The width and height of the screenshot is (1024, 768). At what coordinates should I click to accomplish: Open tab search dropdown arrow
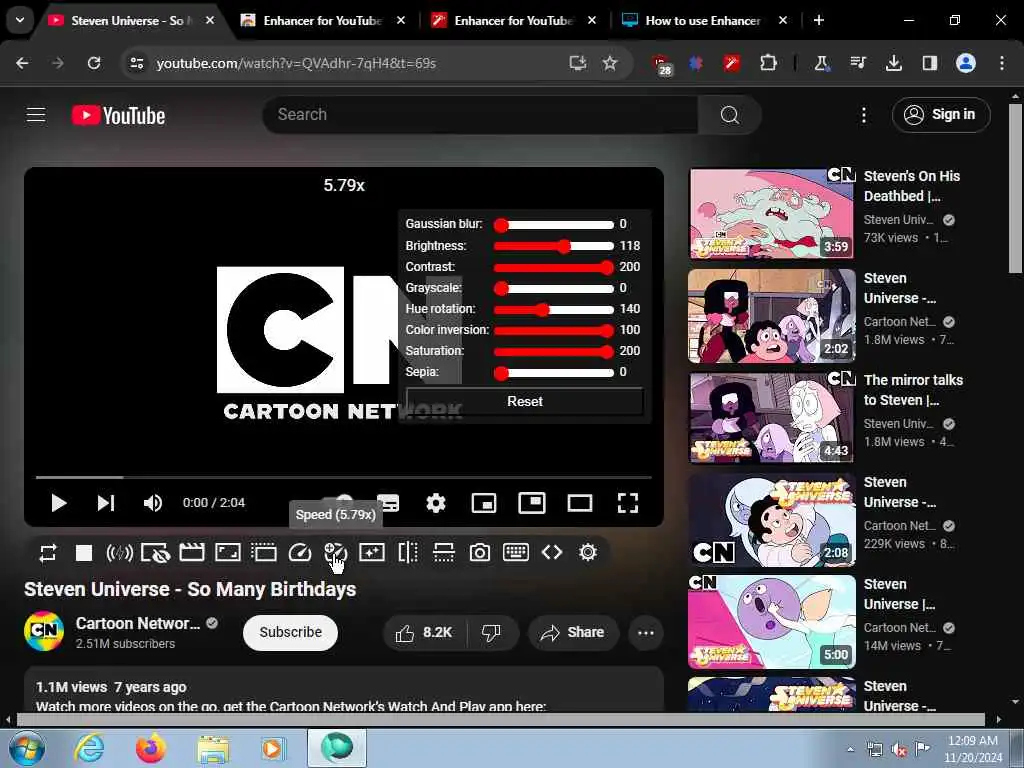[x=20, y=20]
